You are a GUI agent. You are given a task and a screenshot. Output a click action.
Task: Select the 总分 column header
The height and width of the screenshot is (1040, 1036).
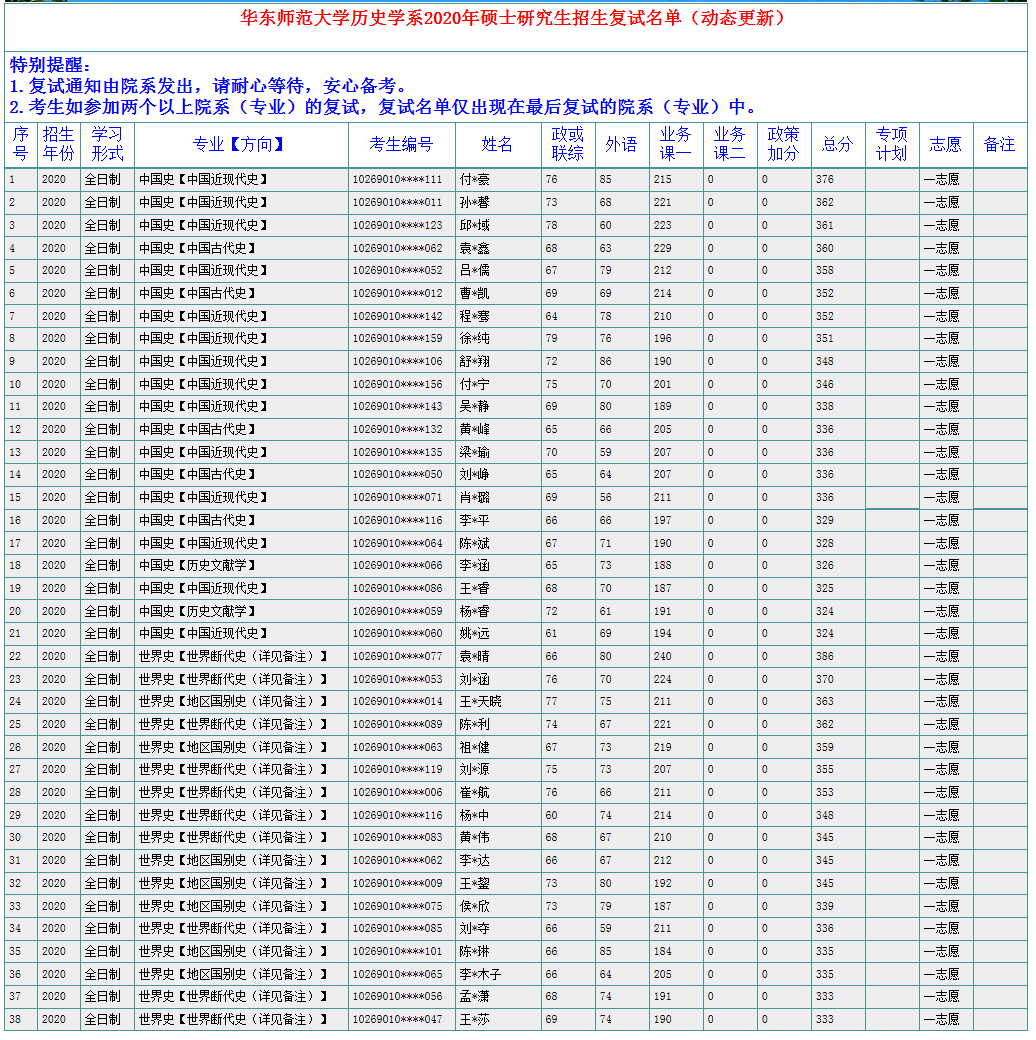837,144
